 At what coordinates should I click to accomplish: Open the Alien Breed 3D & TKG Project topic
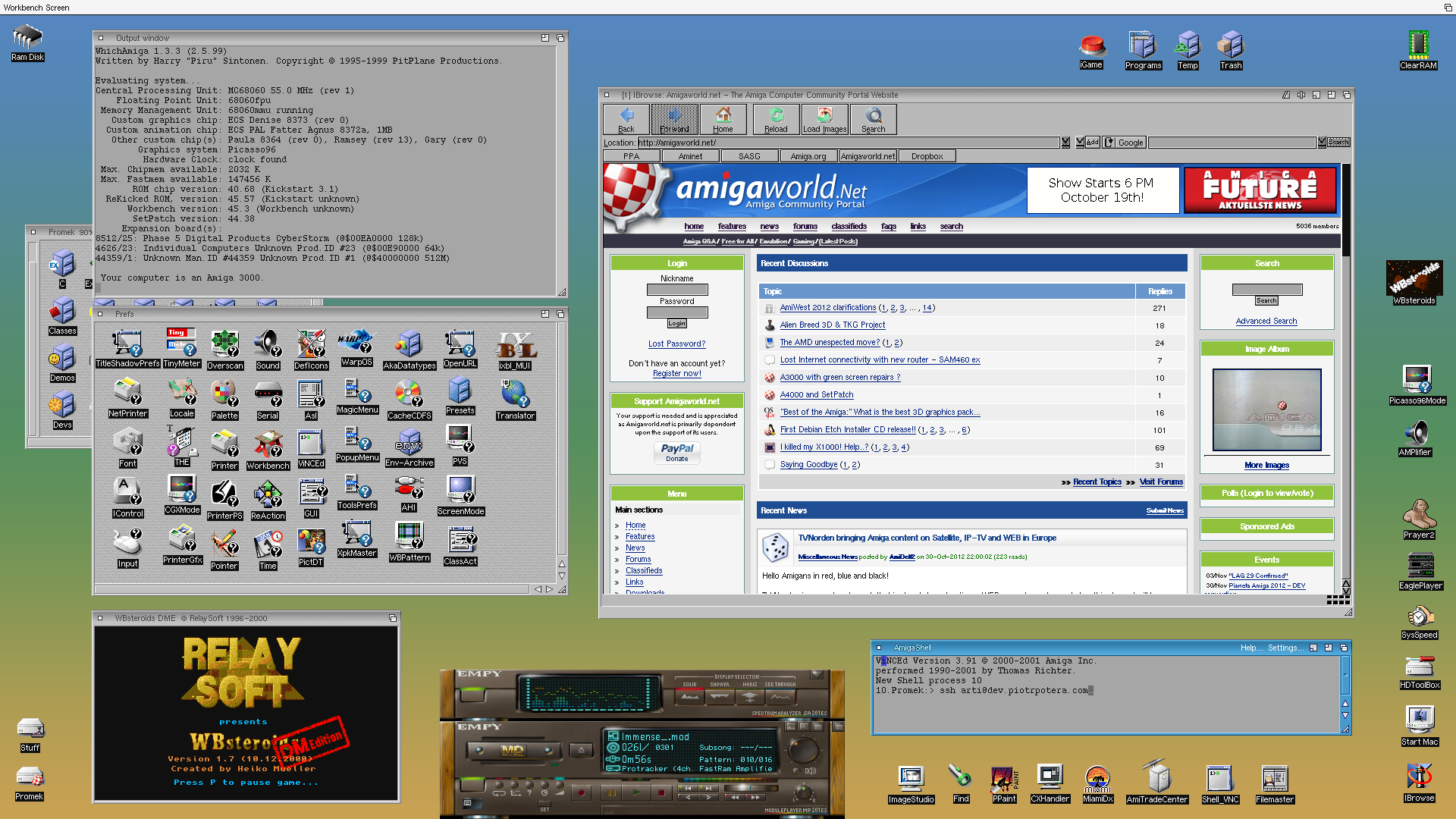pyautogui.click(x=832, y=325)
